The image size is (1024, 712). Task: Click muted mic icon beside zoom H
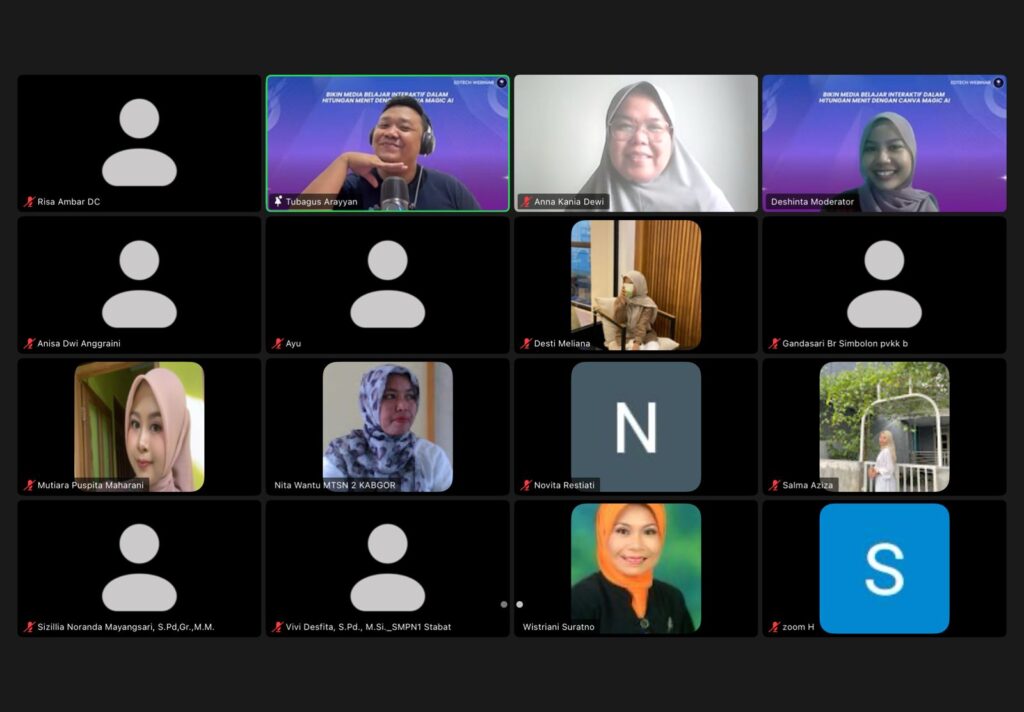[774, 628]
